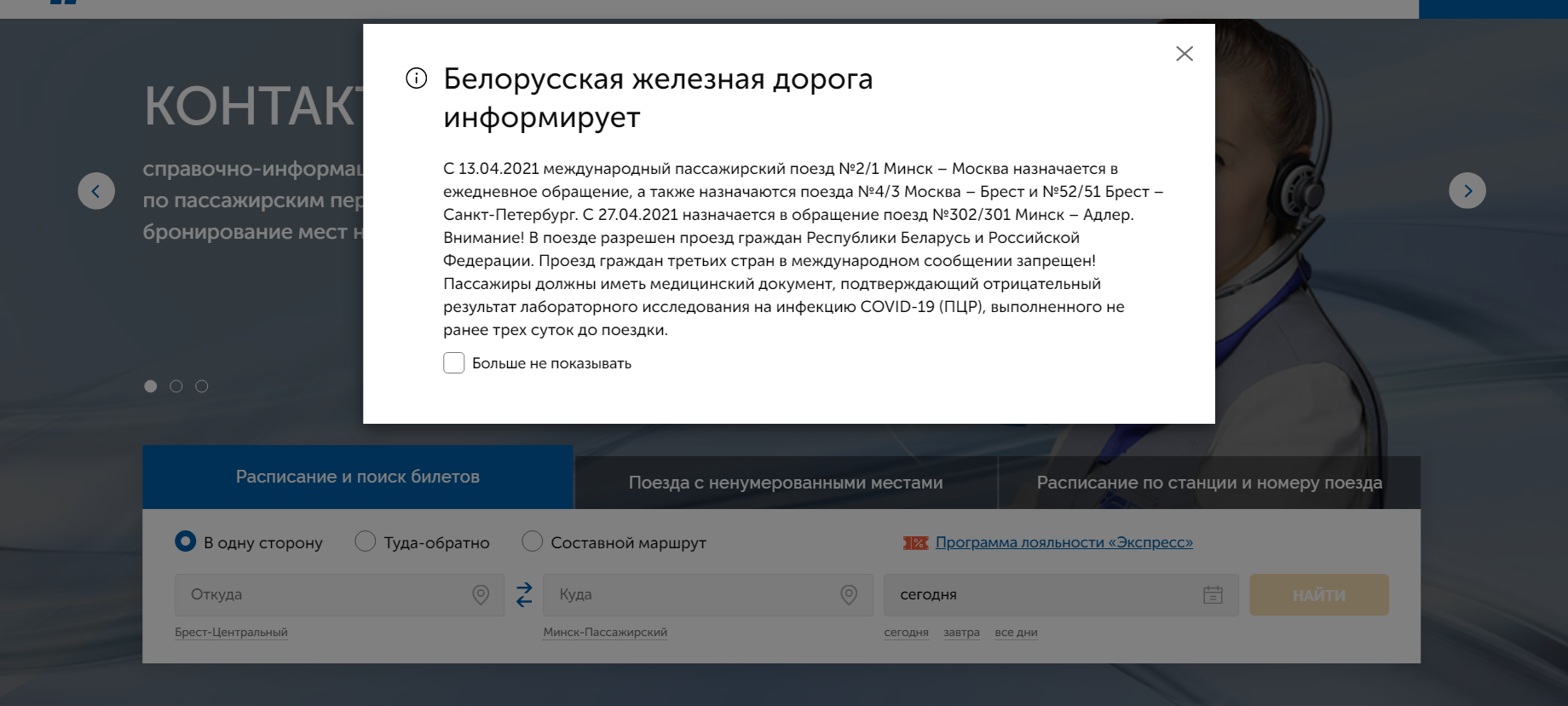Select 'Туда-обратно' radio button

365,541
